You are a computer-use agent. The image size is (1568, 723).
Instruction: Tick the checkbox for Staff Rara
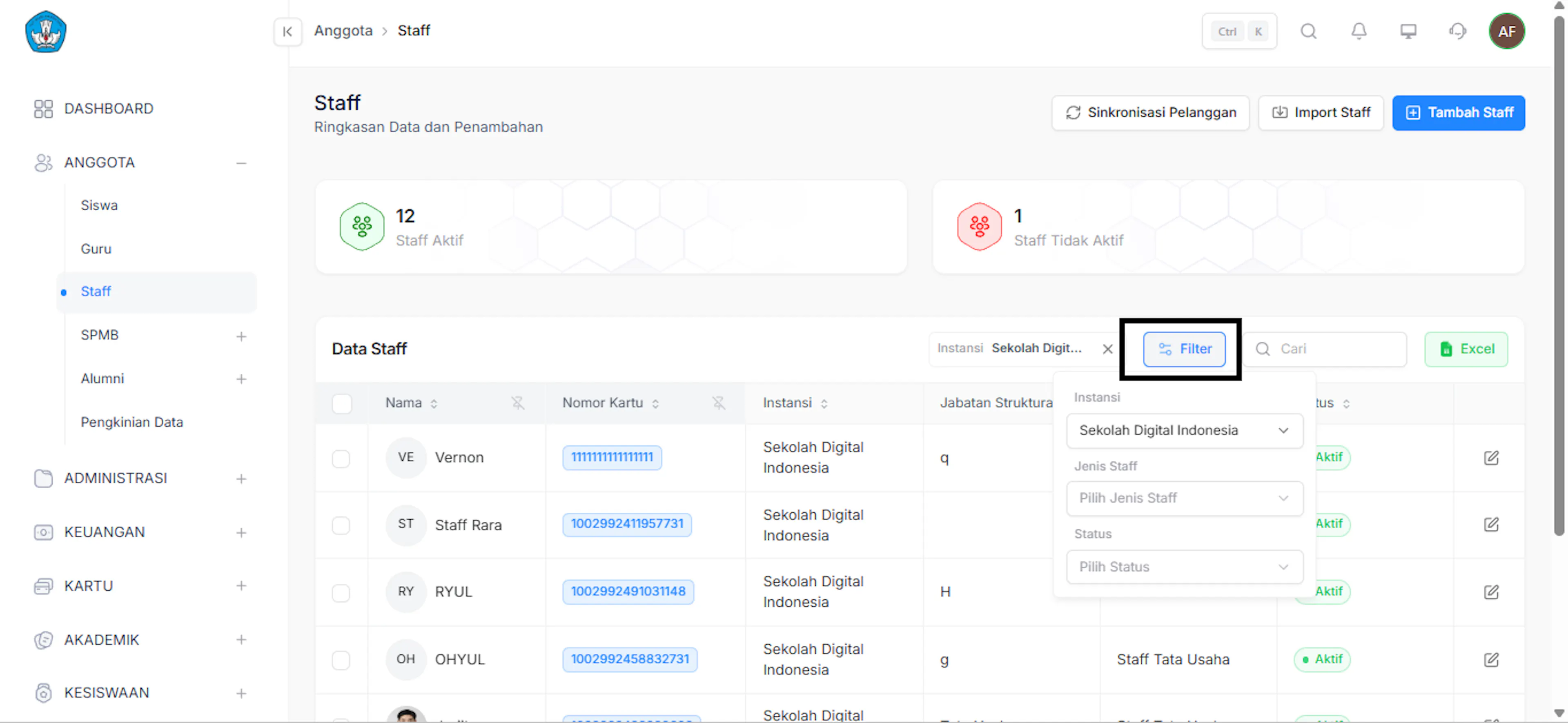[x=341, y=525]
